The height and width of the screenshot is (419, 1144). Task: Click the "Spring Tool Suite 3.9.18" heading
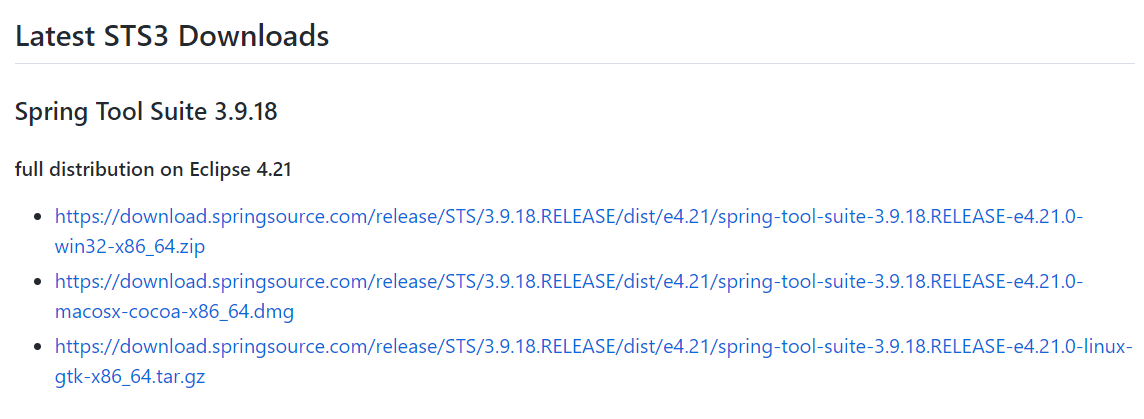pyautogui.click(x=146, y=112)
